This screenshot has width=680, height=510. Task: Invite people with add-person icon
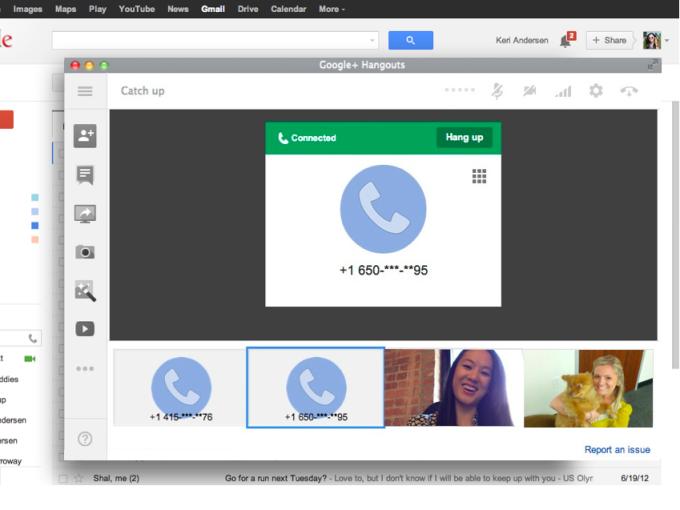tap(85, 136)
